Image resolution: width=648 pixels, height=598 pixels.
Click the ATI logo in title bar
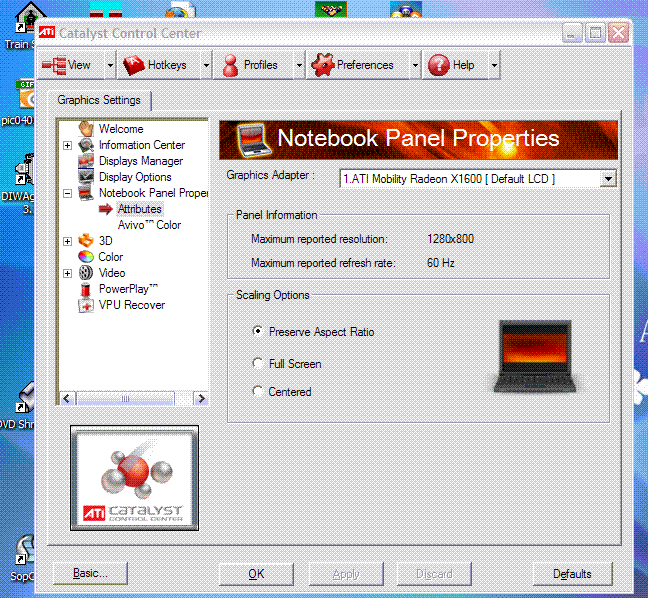47,32
